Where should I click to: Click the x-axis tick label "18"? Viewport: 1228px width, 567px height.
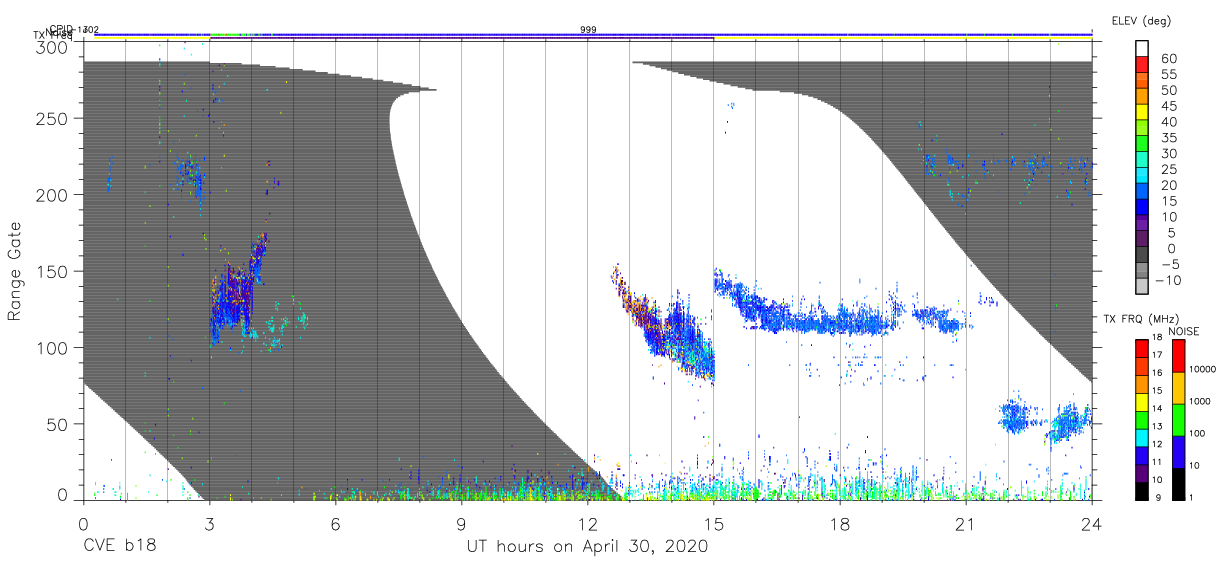(x=839, y=525)
